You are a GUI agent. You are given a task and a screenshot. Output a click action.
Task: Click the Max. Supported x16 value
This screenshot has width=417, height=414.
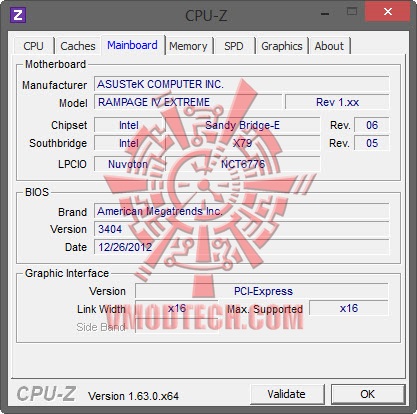[349, 308]
